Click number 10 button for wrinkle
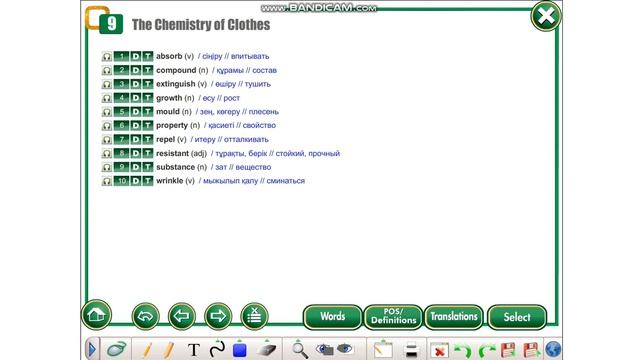Viewport: 640px width, 360px height. pyautogui.click(x=122, y=181)
